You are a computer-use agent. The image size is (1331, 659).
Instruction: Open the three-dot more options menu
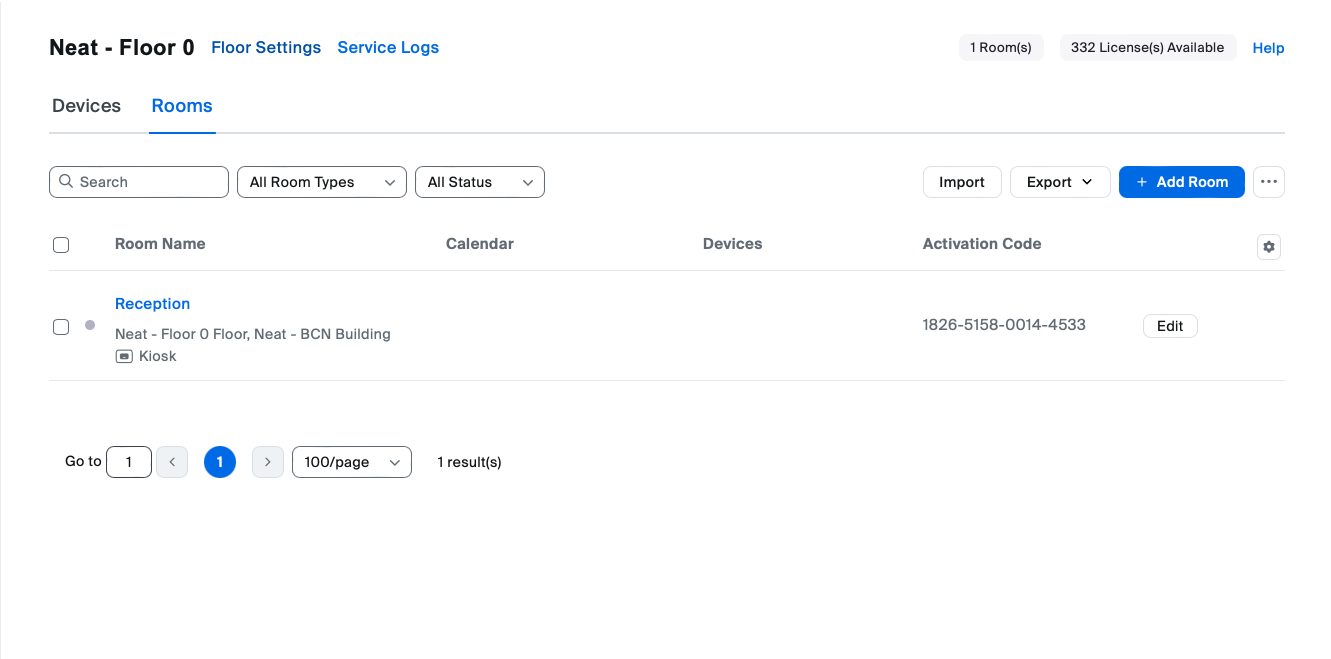click(x=1269, y=182)
